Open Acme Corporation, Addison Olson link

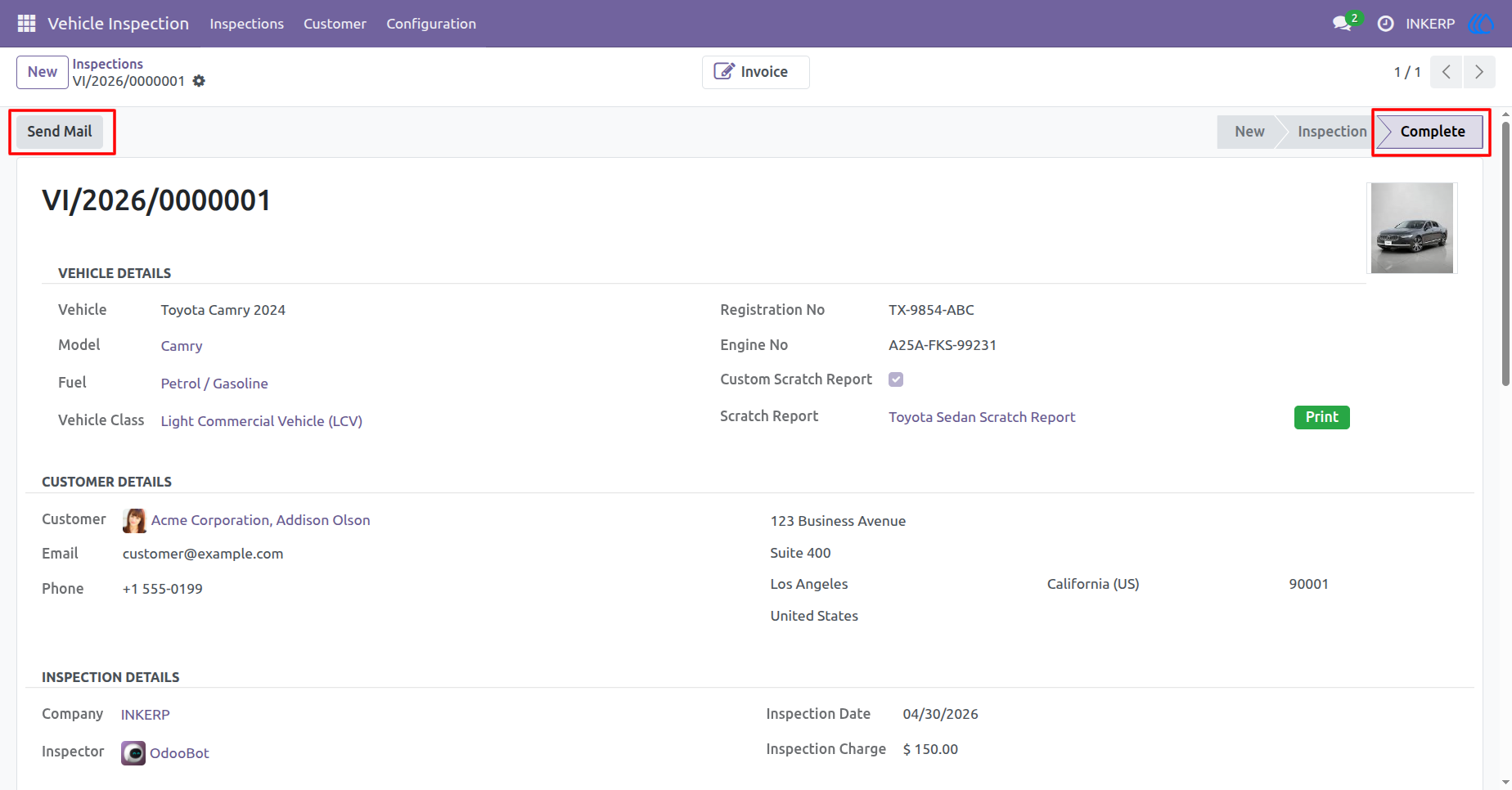260,520
